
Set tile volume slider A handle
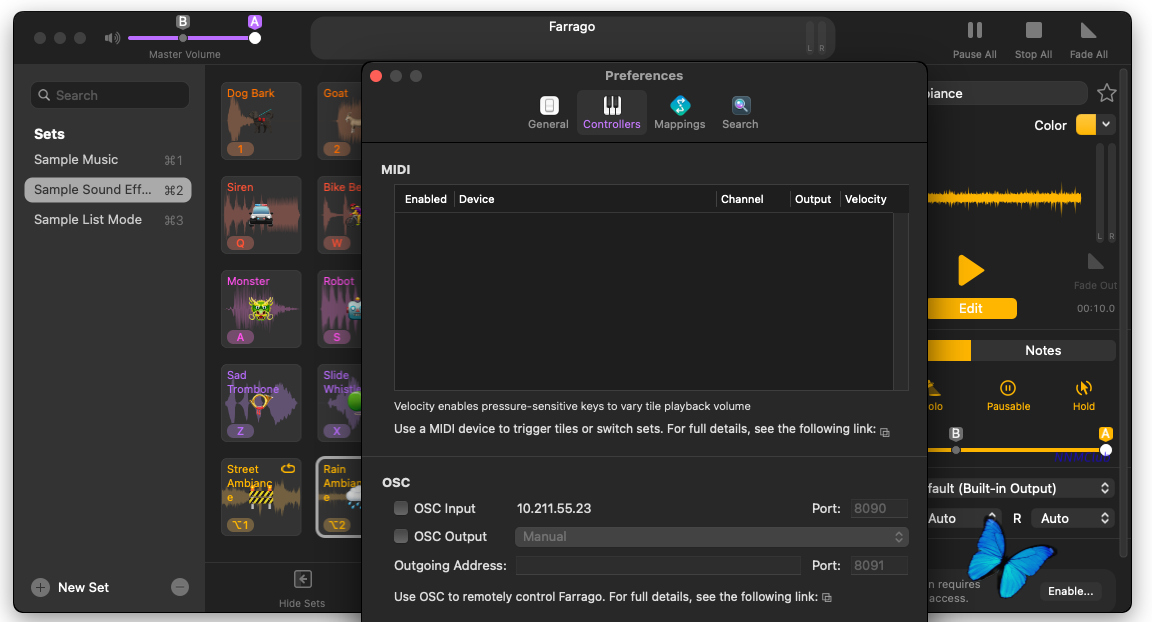pos(1106,450)
